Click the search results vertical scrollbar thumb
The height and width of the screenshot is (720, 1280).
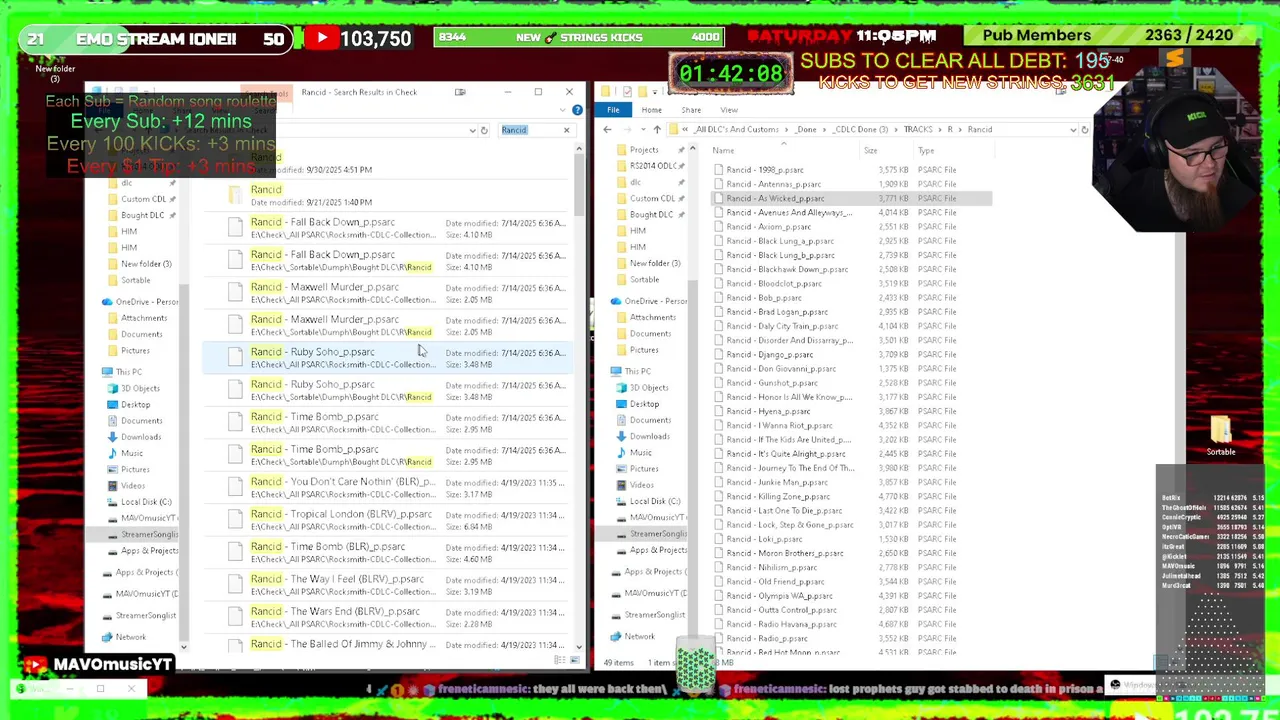(x=579, y=184)
